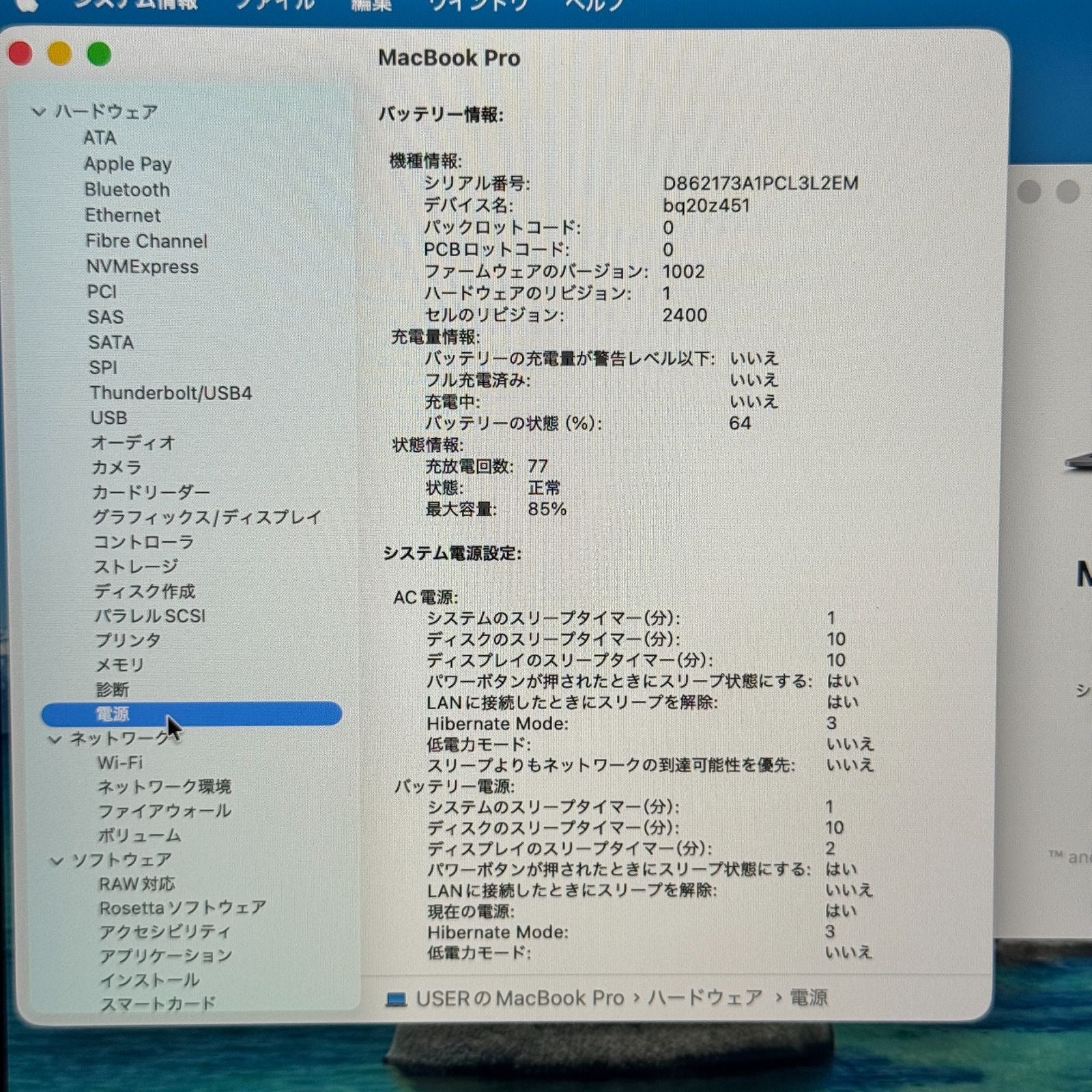Open the Apple Pay entry
1092x1092 pixels.
click(128, 164)
